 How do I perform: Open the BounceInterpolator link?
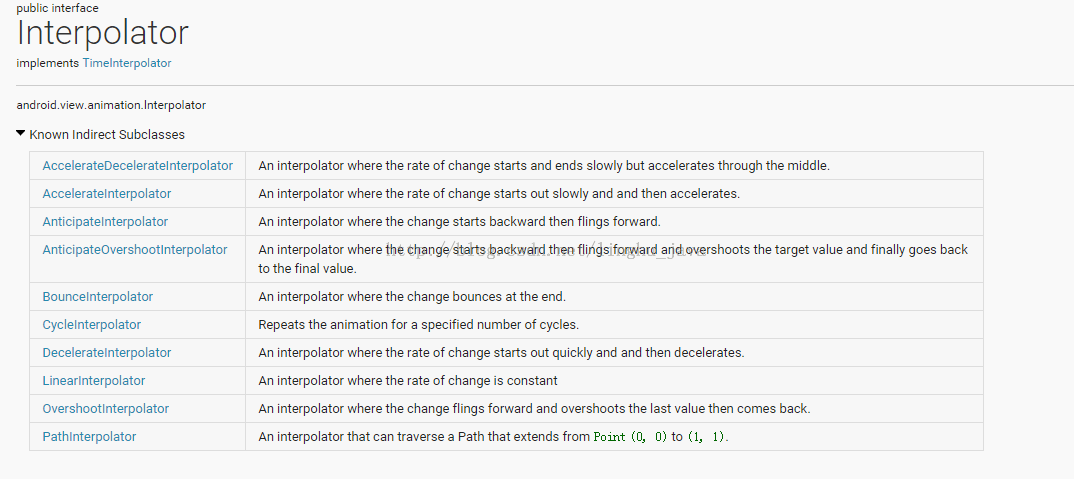coord(97,297)
